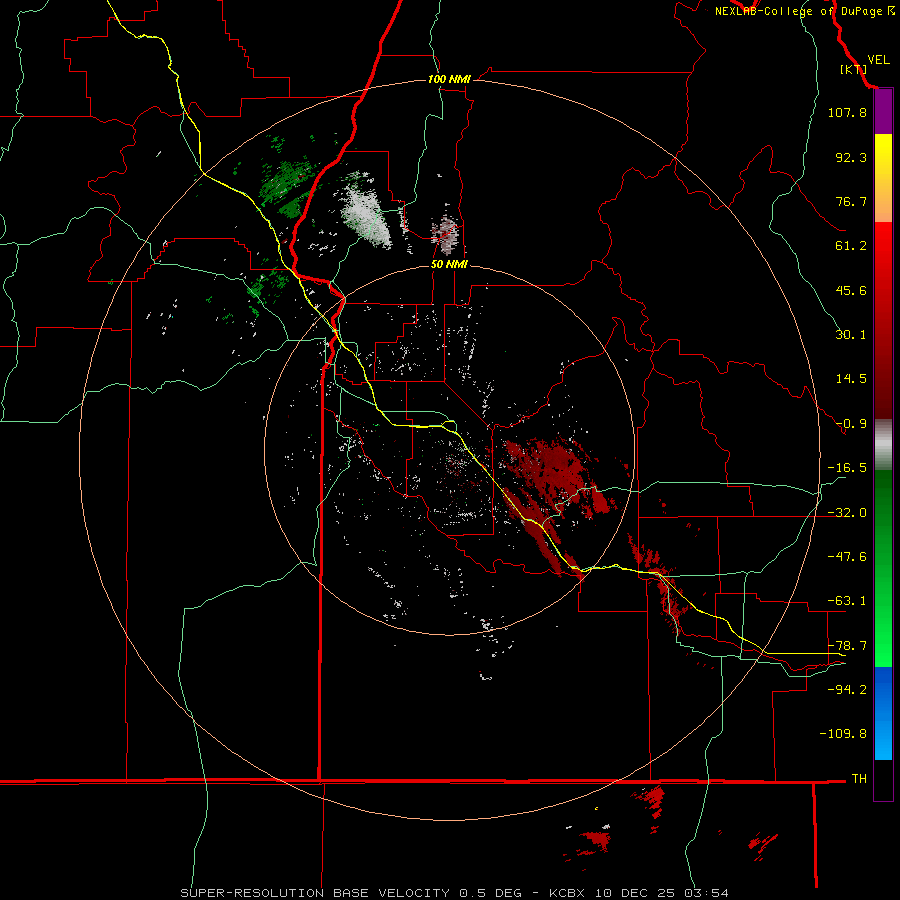Click the yellow-orange segment of the color bar
This screenshot has height=900, width=900.
[x=883, y=178]
